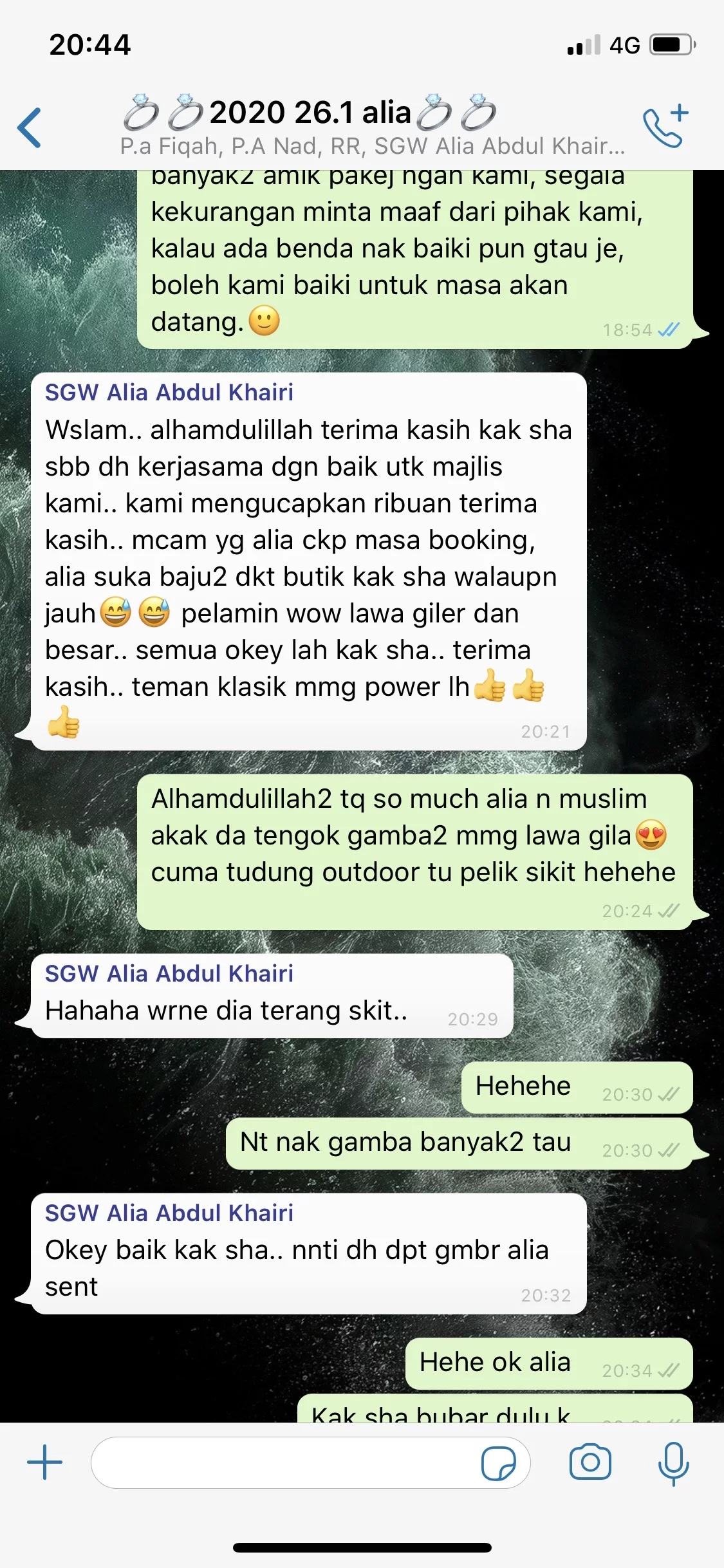The height and width of the screenshot is (1568, 724).
Task: Tap 'Alhamdulillah2 tq so much alia' message
Action: [x=415, y=852]
